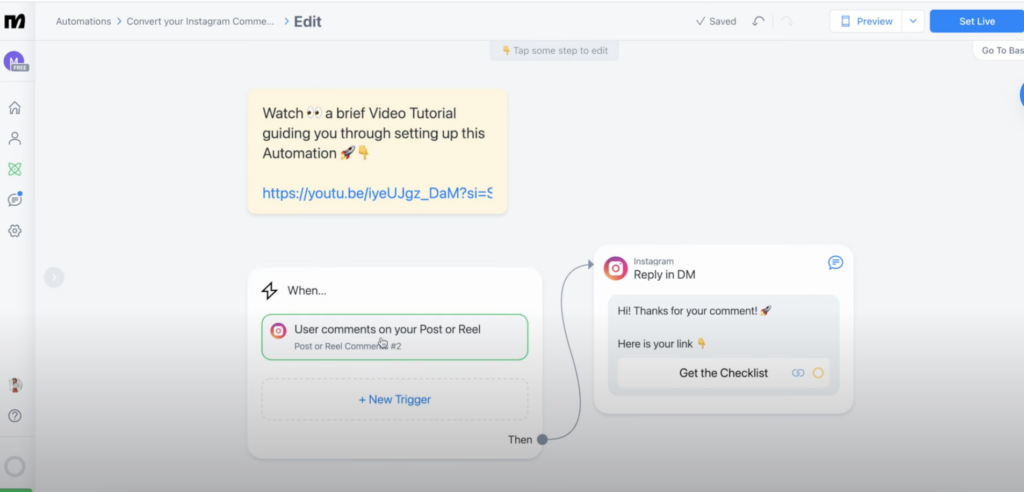
Task: Click the lightning bolt When icon
Action: (x=269, y=291)
